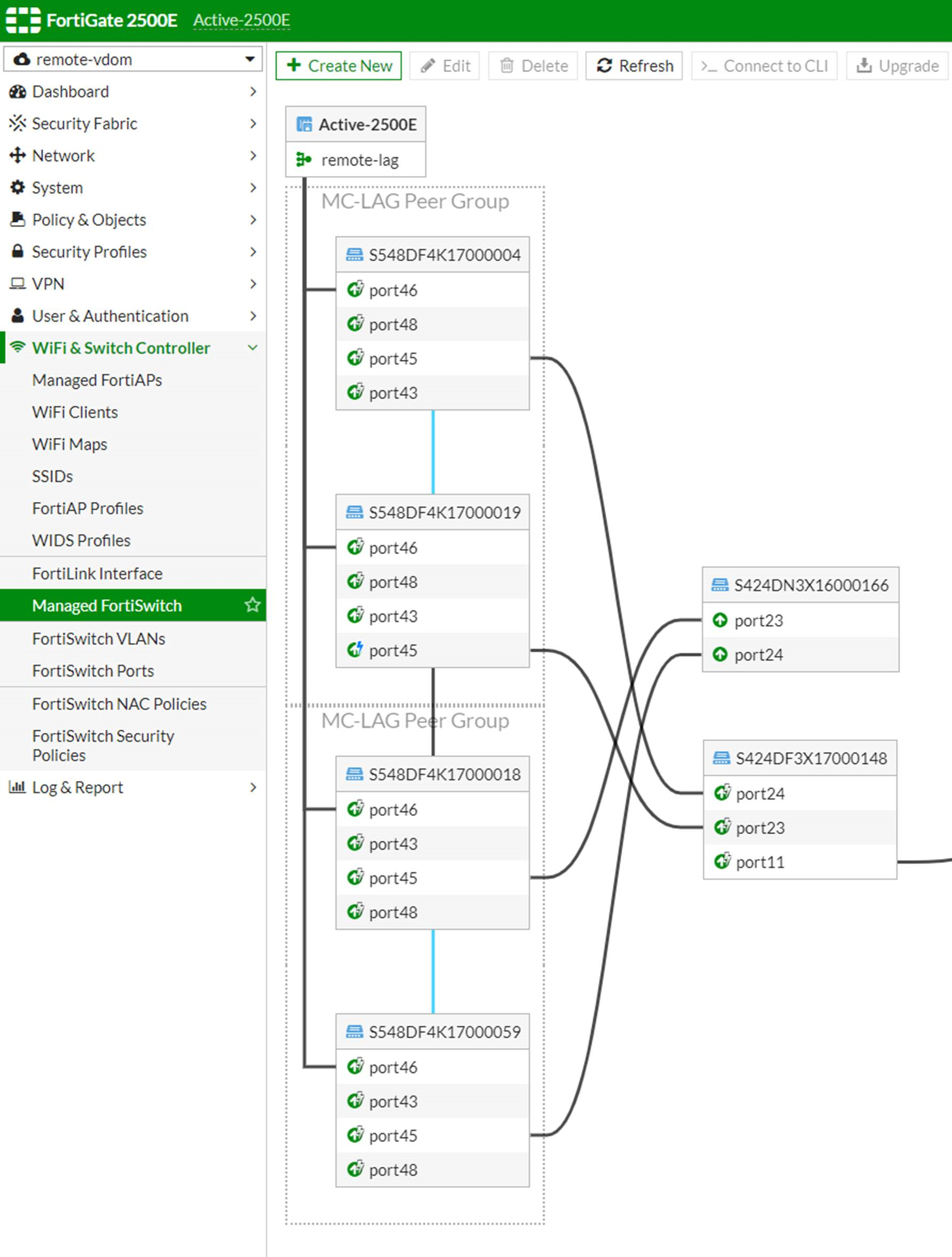
Task: Click the Delete trash icon
Action: 507,65
